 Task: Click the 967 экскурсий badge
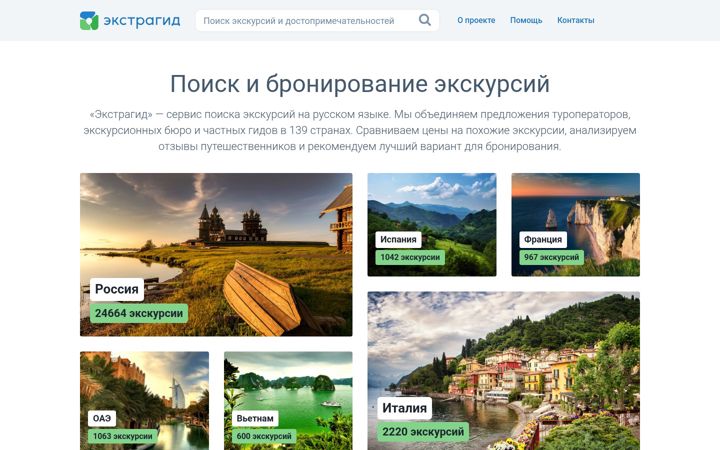(x=551, y=257)
